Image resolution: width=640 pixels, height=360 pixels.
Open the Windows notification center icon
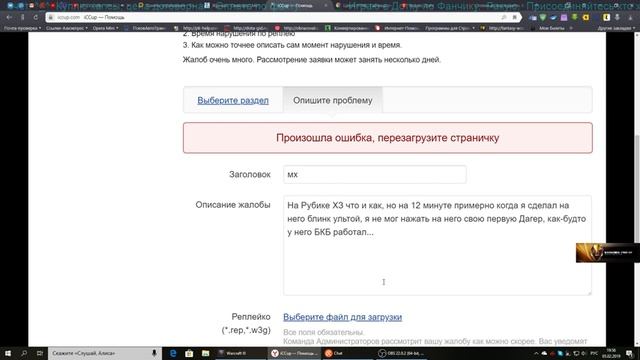pos(630,353)
